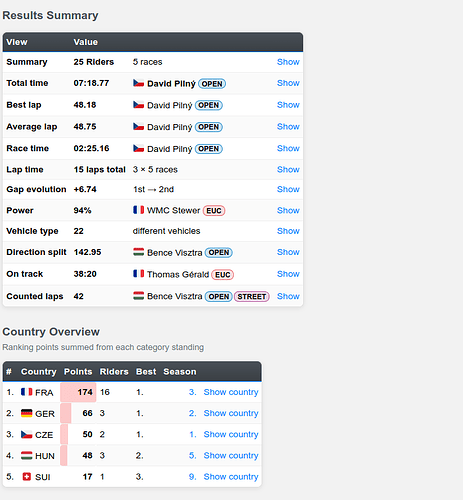Click the Riders column header

pyautogui.click(x=114, y=372)
